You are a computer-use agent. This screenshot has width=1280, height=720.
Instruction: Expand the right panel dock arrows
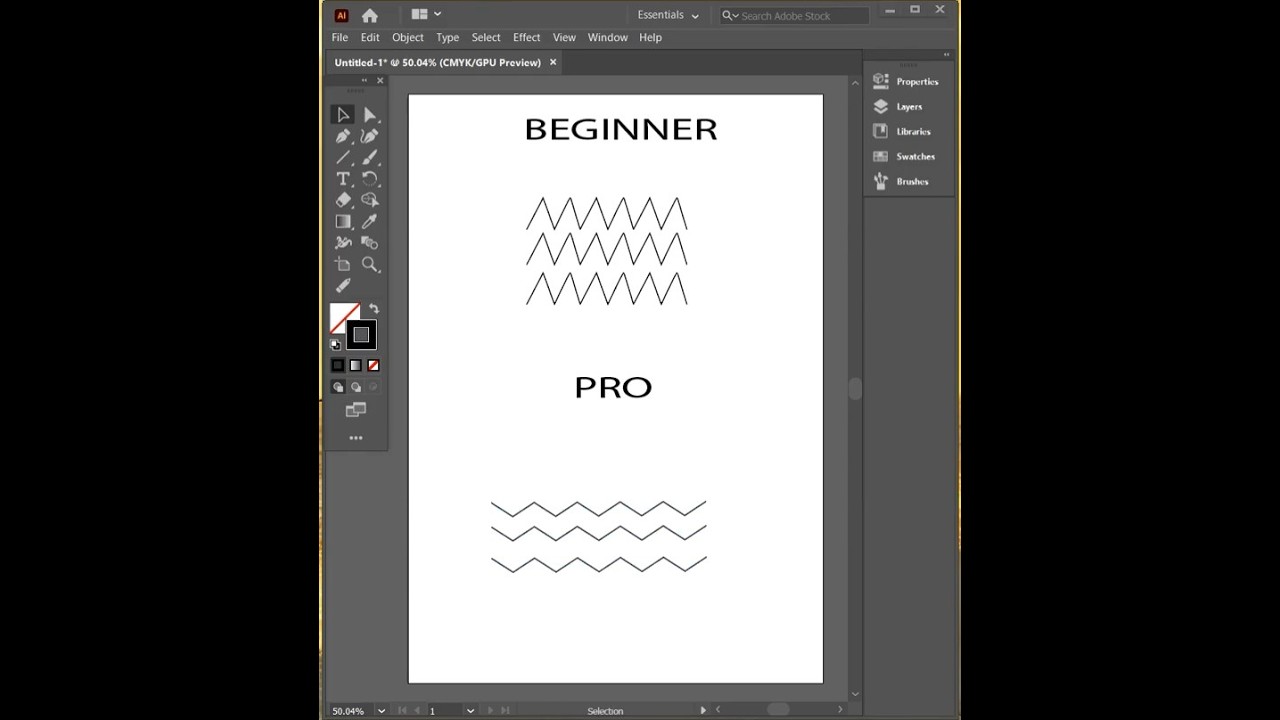coord(947,54)
